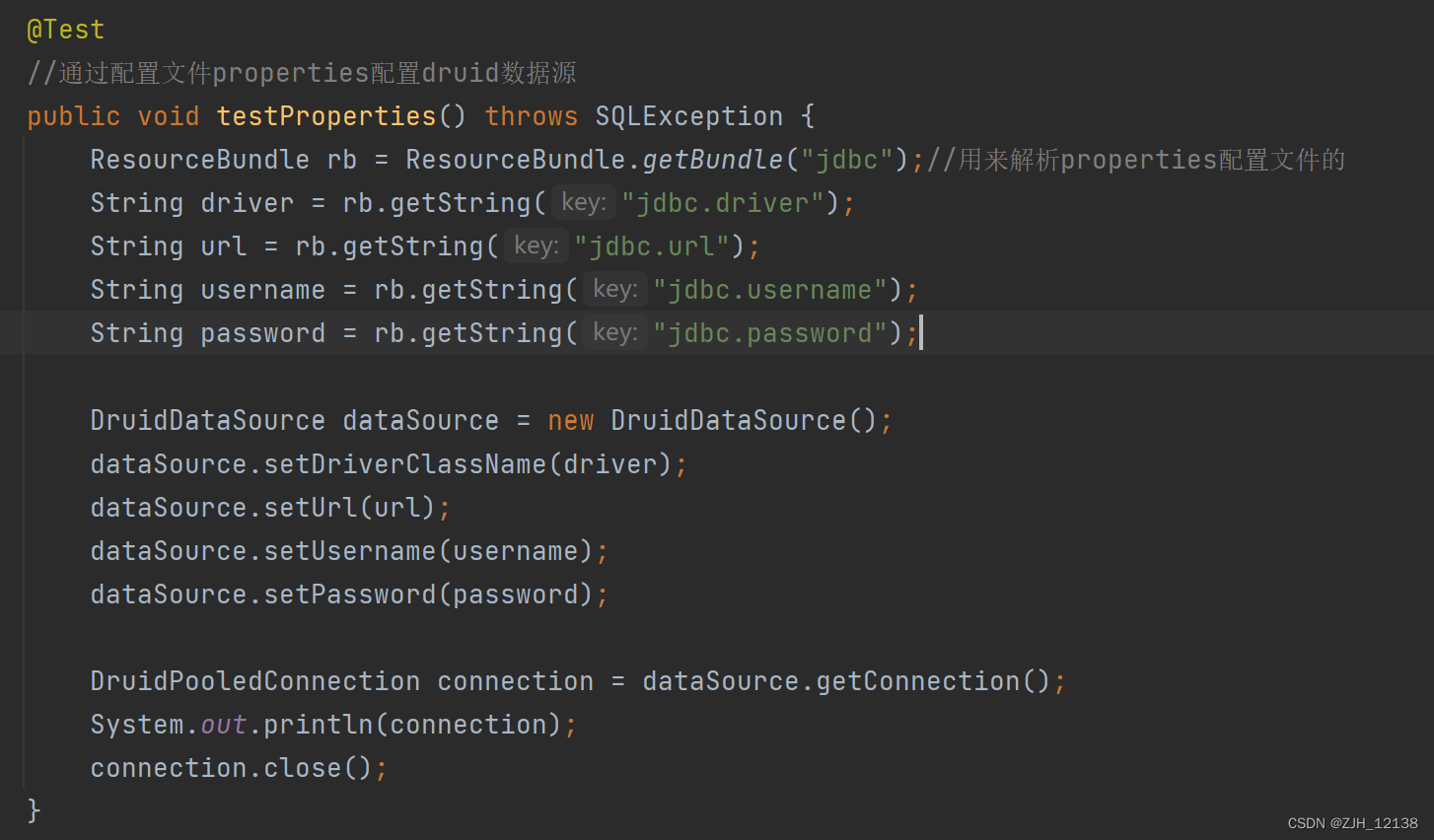The image size is (1434, 840).
Task: Click the DruidPooledConnection type name
Action: coord(254,681)
